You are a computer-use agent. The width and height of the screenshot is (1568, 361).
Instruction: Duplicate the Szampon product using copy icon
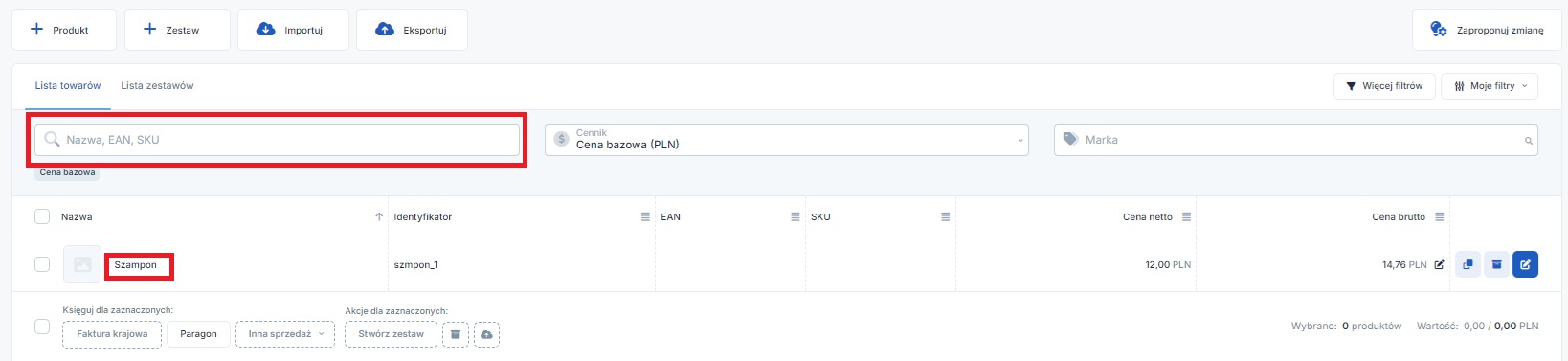[1467, 264]
